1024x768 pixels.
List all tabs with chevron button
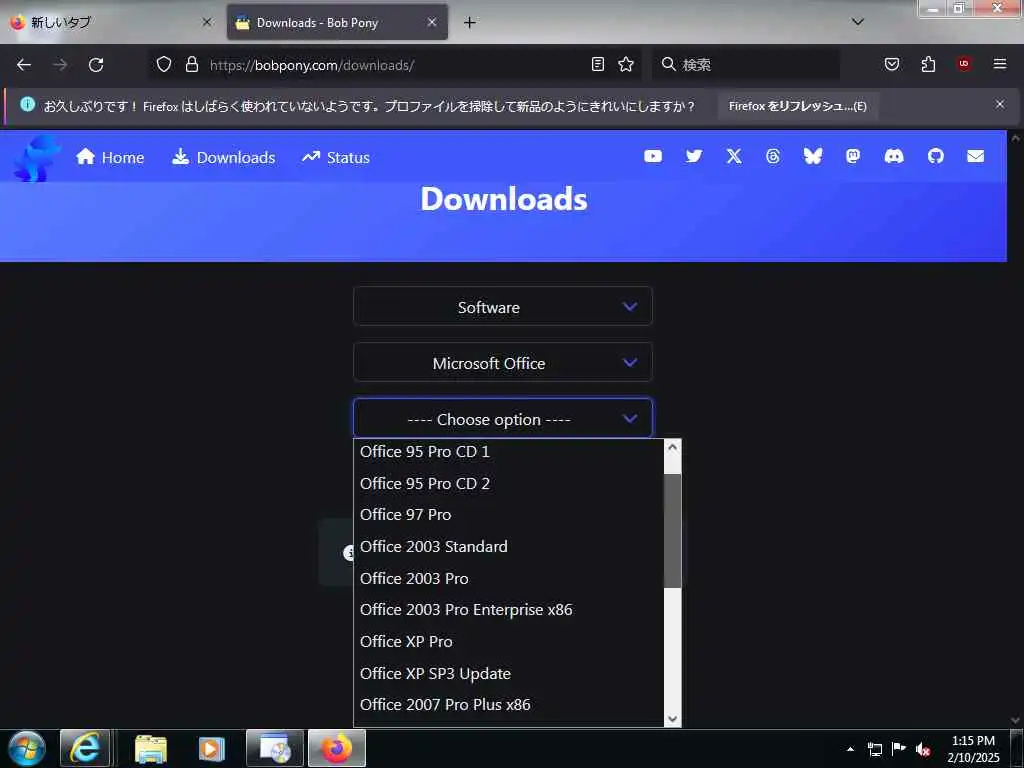pyautogui.click(x=858, y=22)
